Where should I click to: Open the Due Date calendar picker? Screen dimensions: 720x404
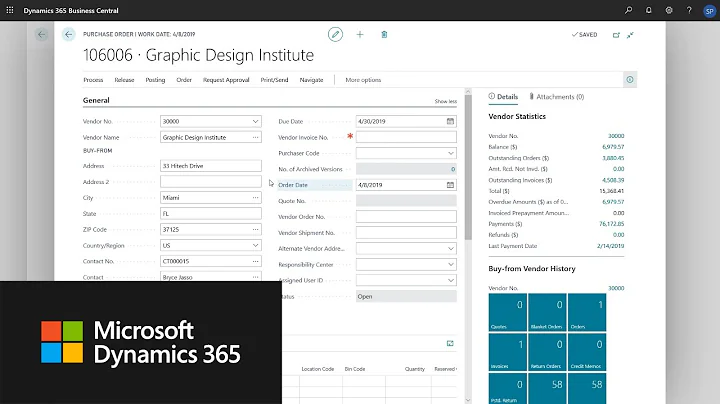450,121
